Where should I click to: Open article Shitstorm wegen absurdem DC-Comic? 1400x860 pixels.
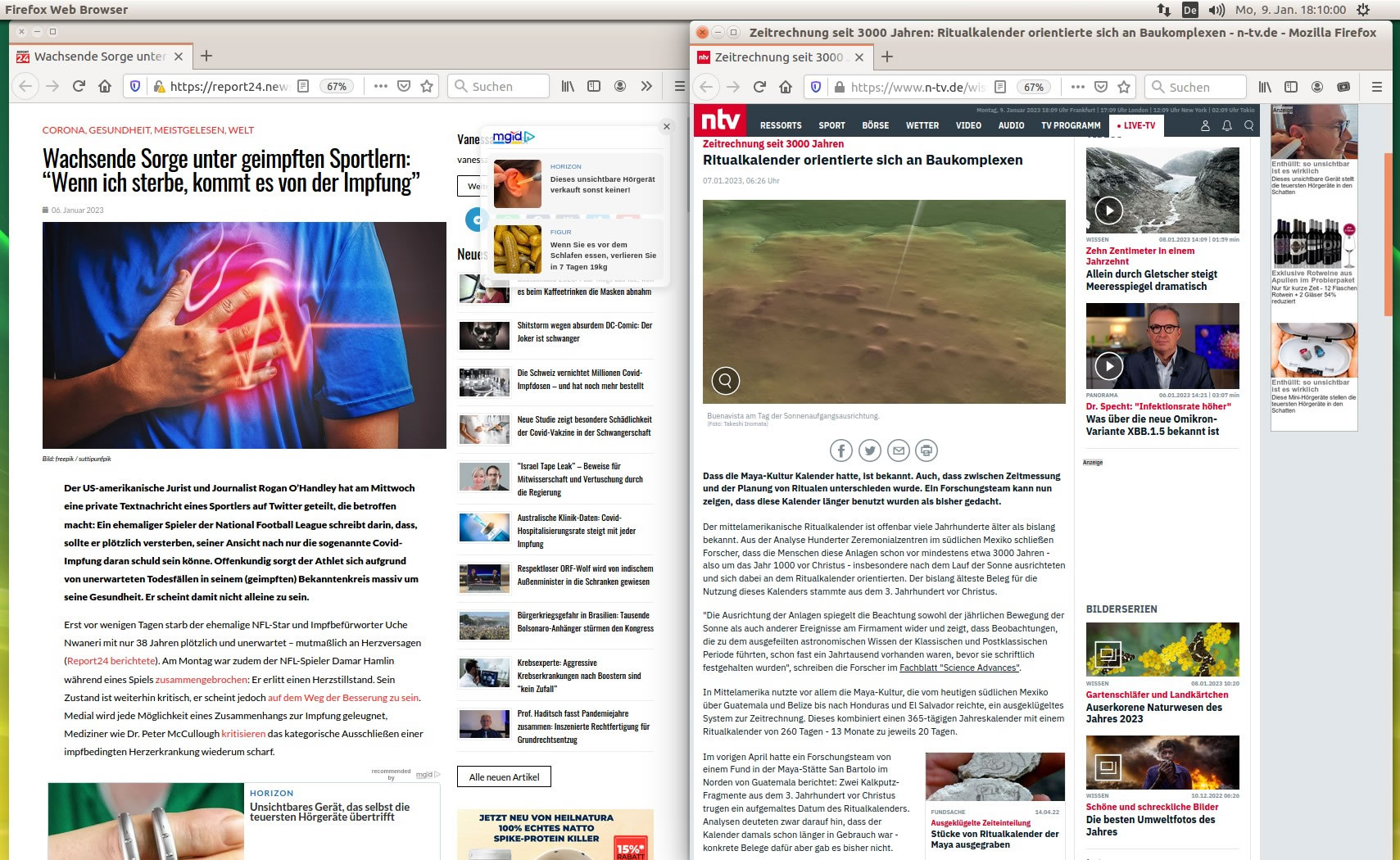coord(584,332)
